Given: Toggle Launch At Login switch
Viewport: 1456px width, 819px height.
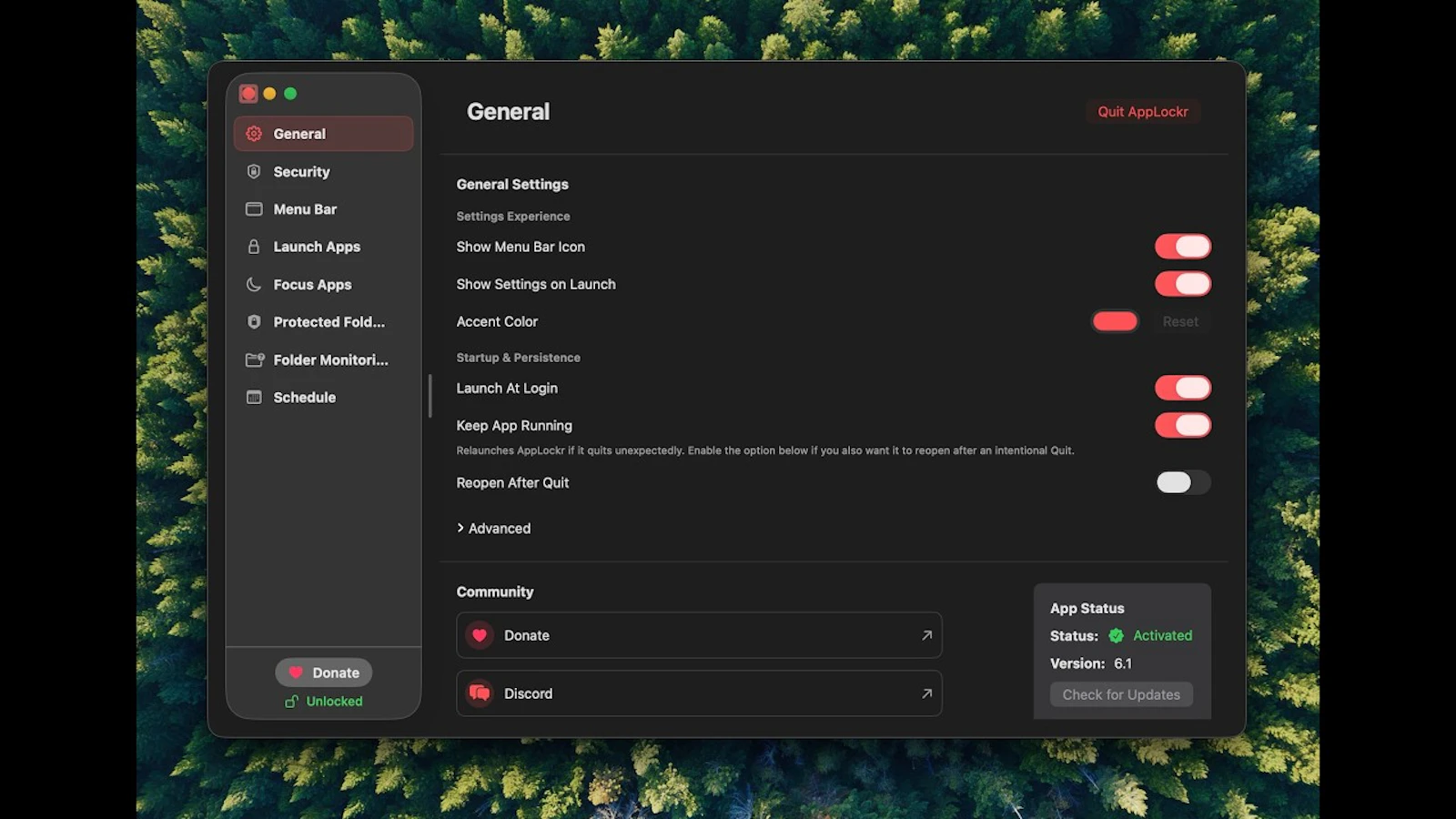Looking at the screenshot, I should point(1183,388).
